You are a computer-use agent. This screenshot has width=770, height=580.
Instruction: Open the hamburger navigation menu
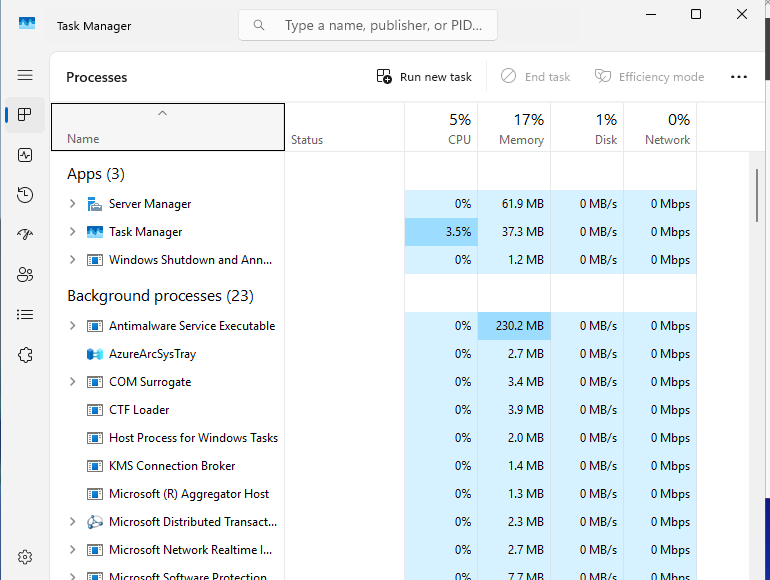25,75
